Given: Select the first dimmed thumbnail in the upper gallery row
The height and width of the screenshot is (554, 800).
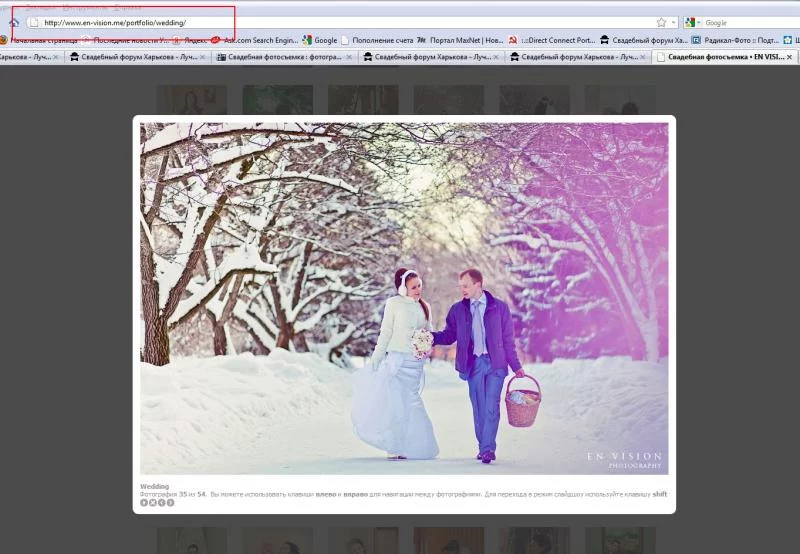Looking at the screenshot, I should tap(192, 99).
